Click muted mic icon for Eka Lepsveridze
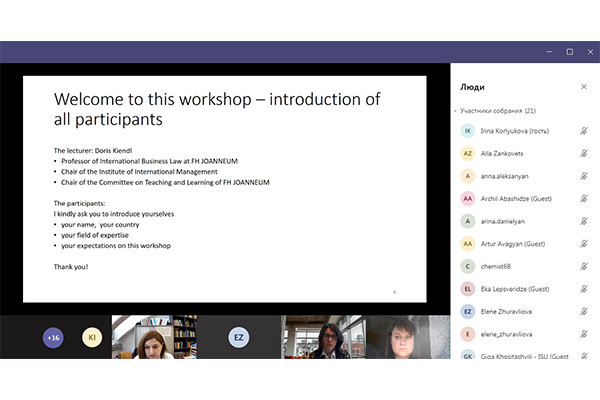The width and height of the screenshot is (600, 400). 583,289
